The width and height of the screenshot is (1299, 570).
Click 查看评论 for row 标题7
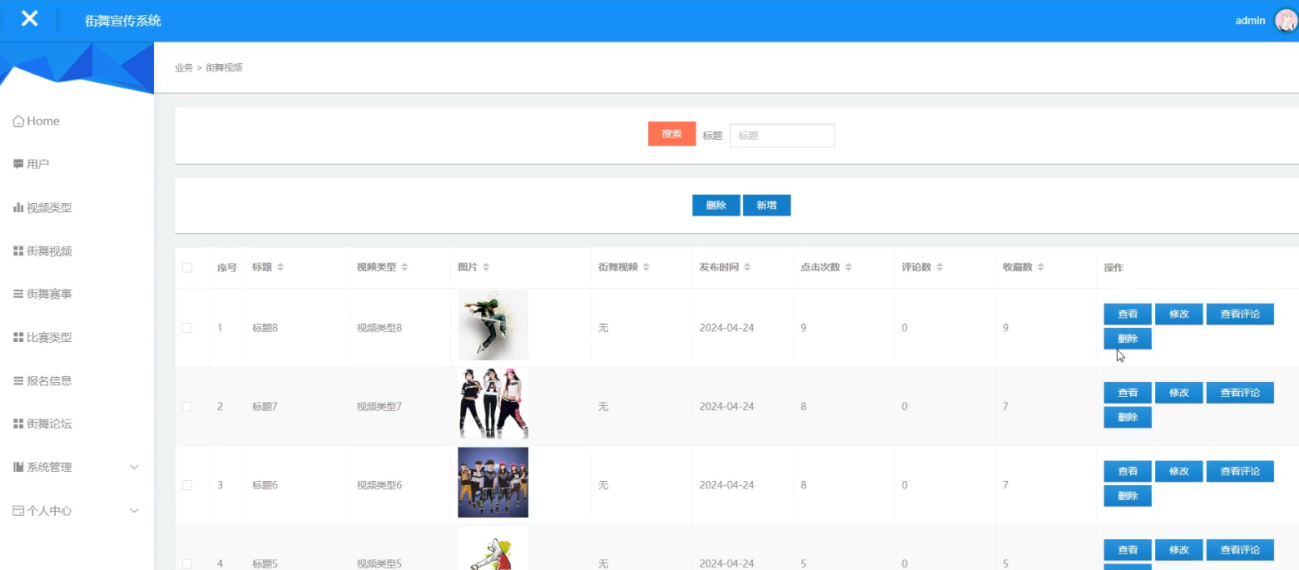[1240, 393]
